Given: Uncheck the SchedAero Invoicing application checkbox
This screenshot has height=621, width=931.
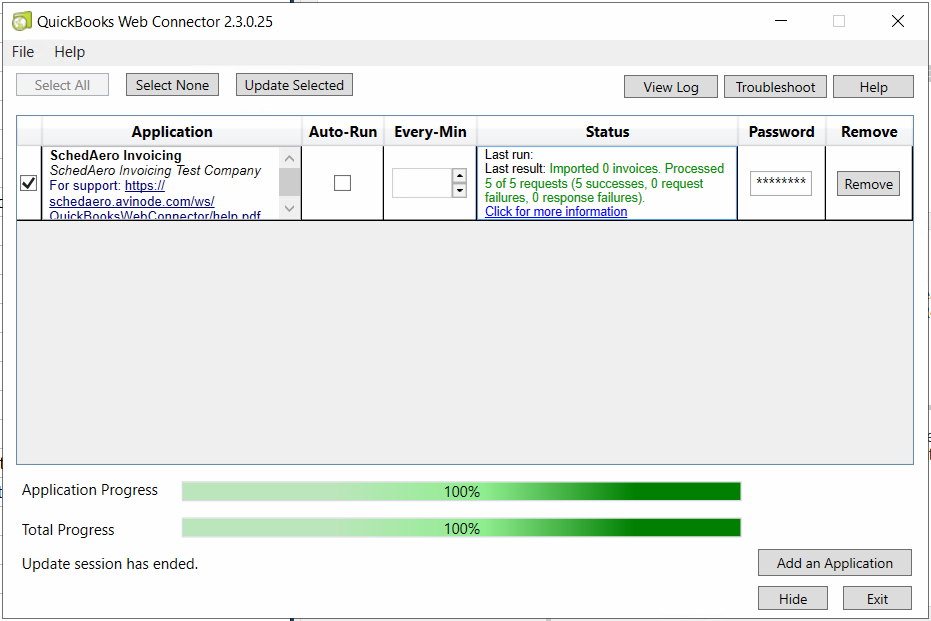Looking at the screenshot, I should pos(28,183).
